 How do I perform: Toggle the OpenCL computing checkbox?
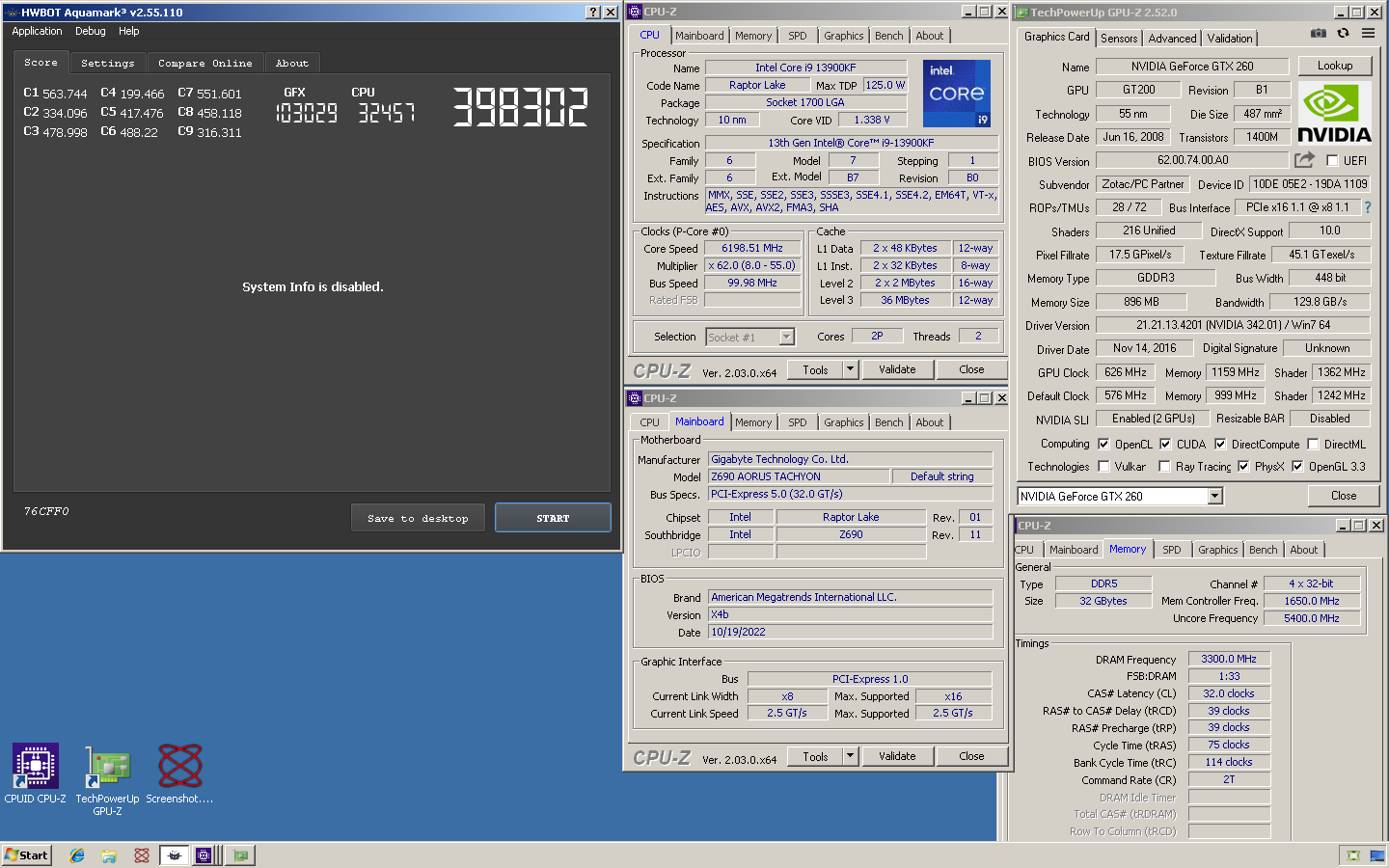pyautogui.click(x=1103, y=444)
